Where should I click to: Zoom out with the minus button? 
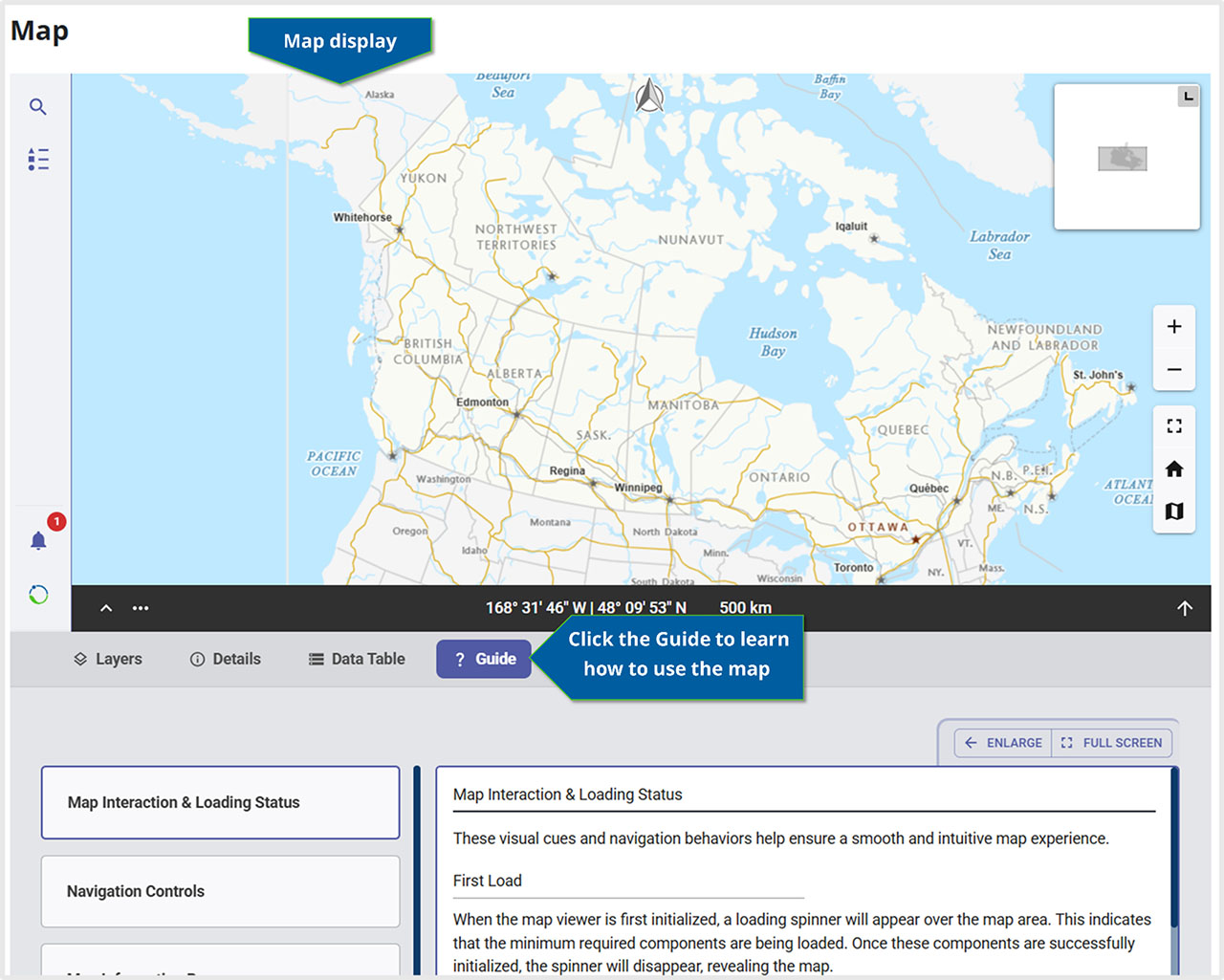point(1174,370)
